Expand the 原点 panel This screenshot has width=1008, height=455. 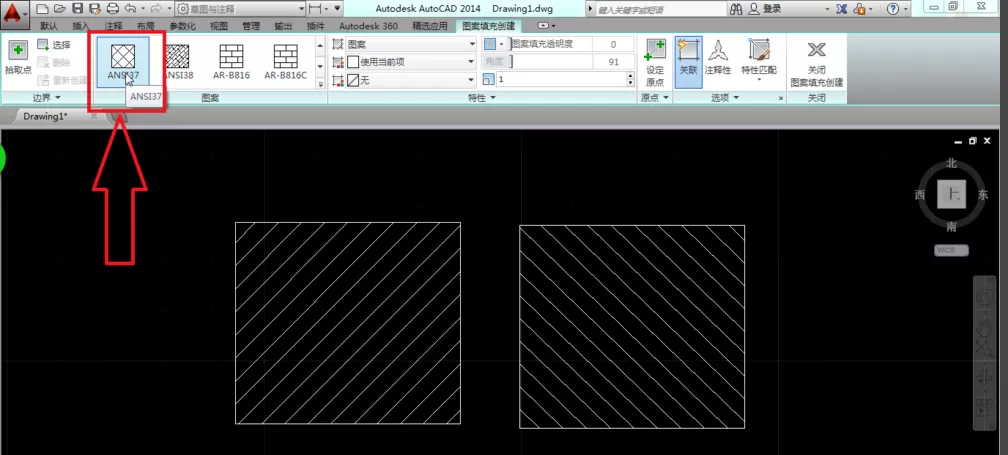pyautogui.click(x=655, y=97)
